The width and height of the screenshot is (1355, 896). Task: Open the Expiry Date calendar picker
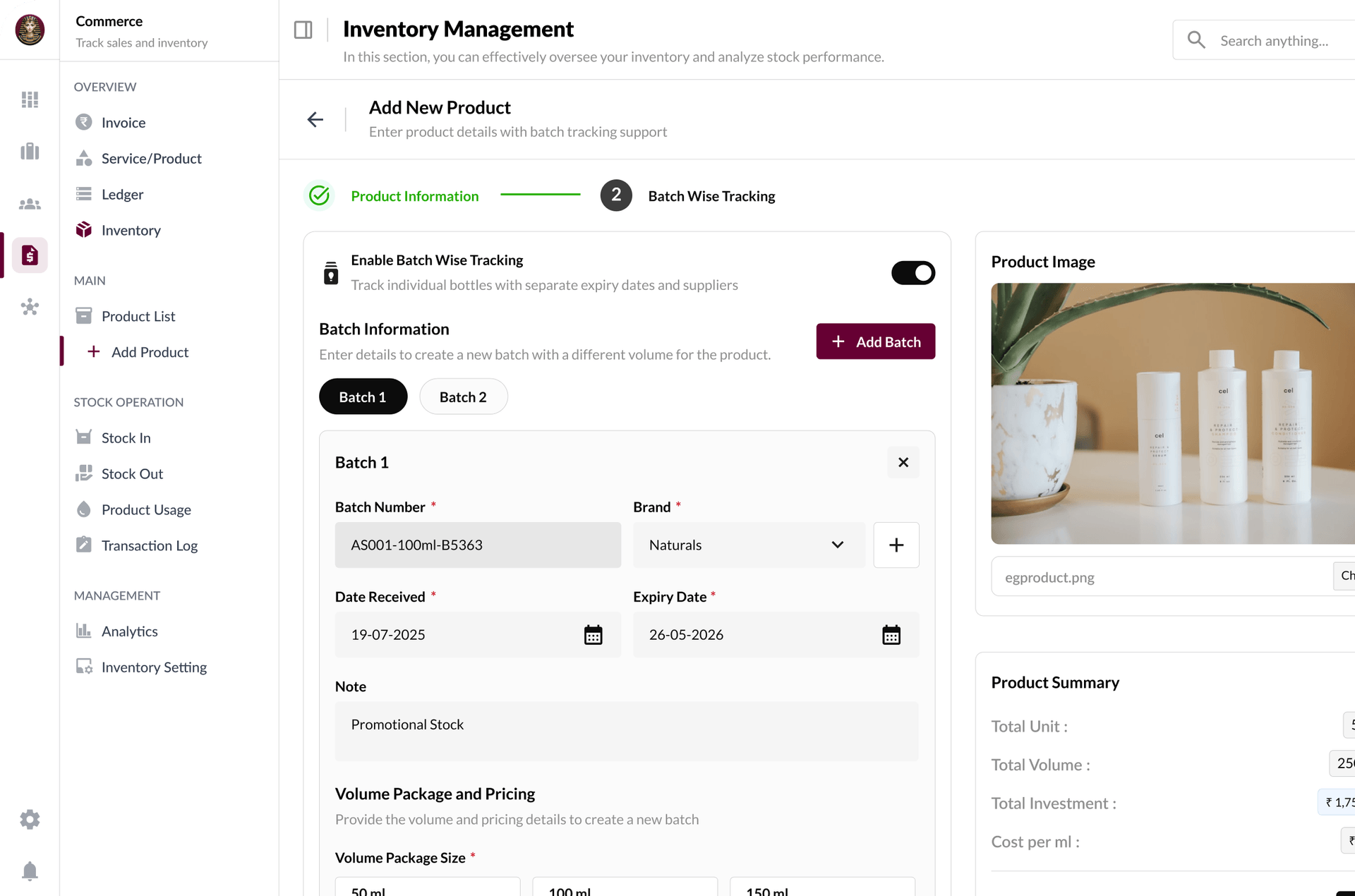click(x=891, y=635)
